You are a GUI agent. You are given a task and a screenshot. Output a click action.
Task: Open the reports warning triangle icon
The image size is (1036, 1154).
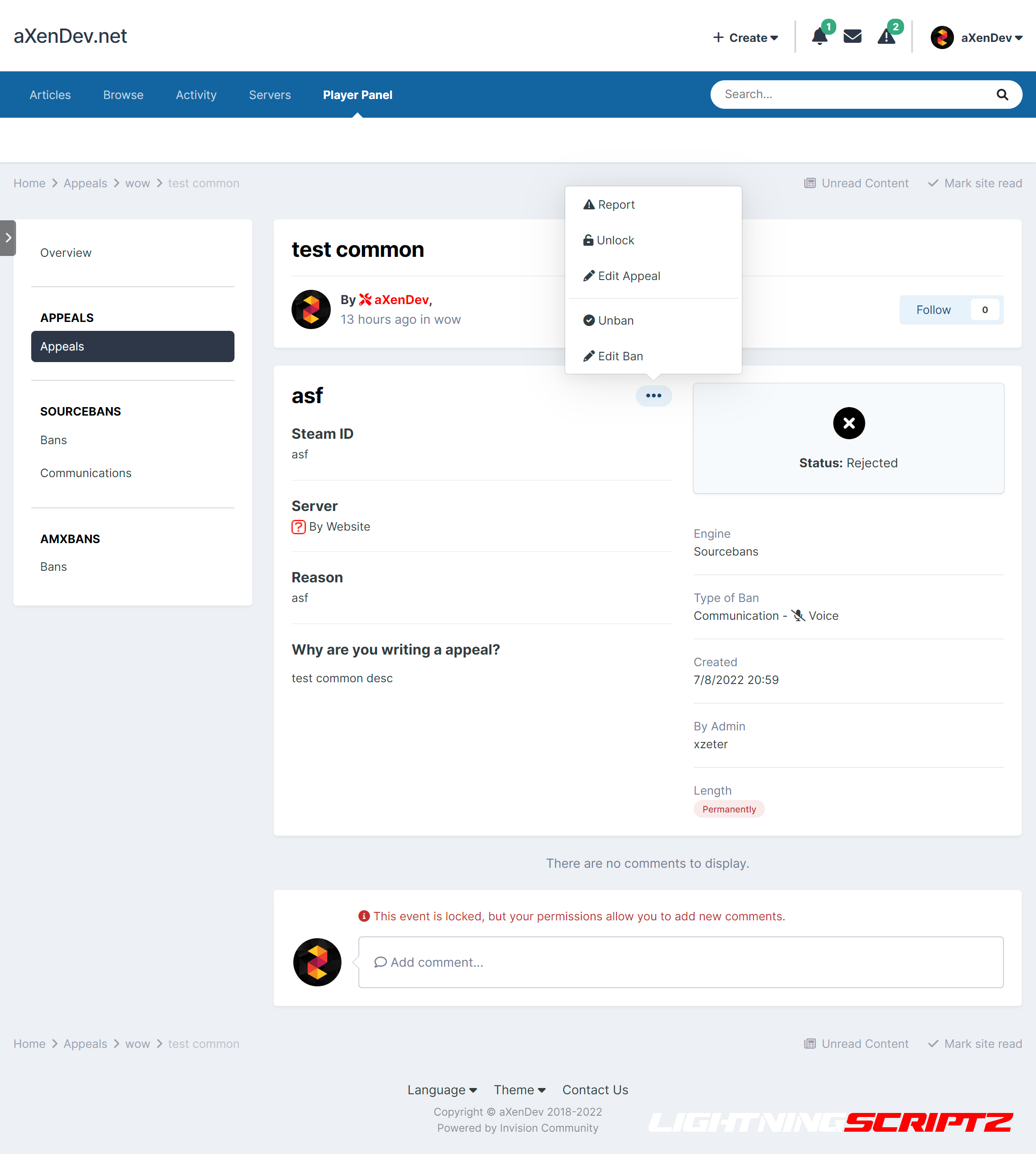[x=886, y=37]
